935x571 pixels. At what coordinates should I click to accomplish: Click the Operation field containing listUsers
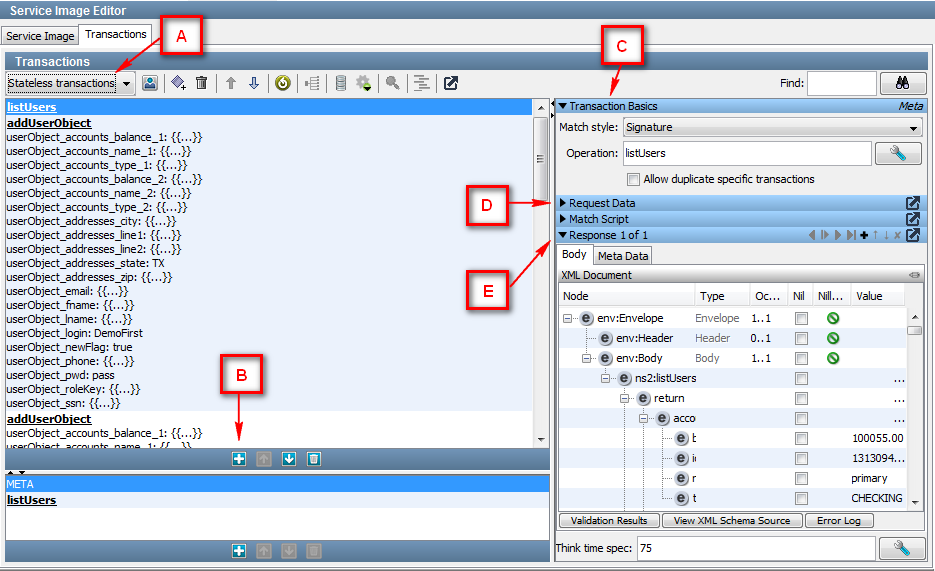[747, 153]
